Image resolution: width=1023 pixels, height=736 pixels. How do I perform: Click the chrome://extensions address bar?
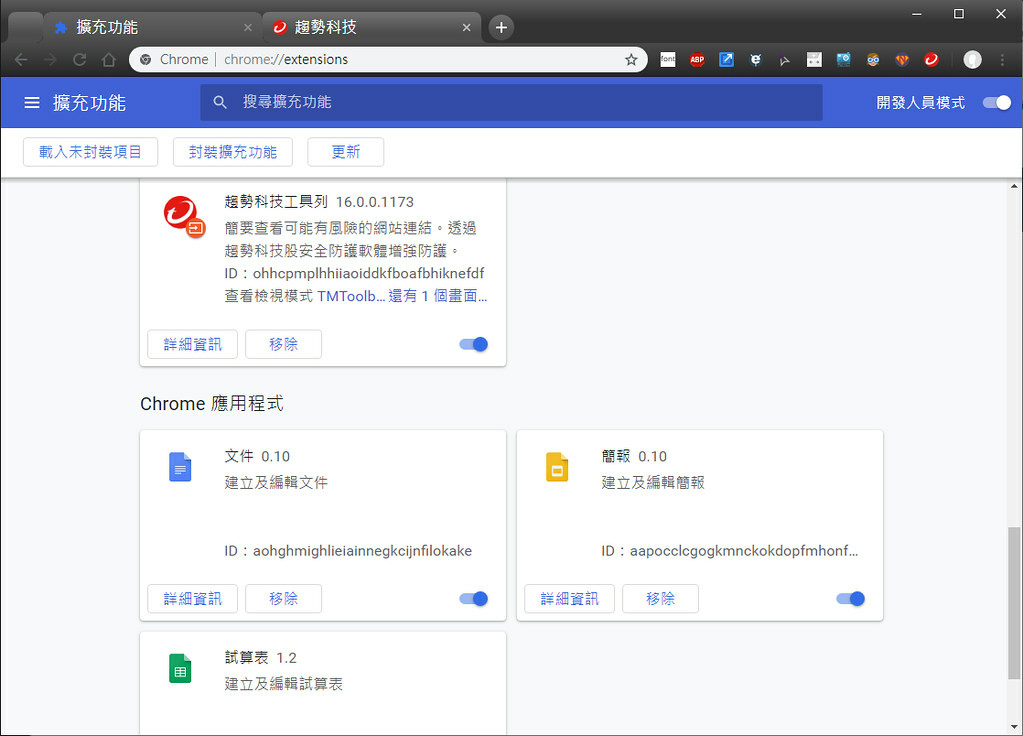coord(388,59)
